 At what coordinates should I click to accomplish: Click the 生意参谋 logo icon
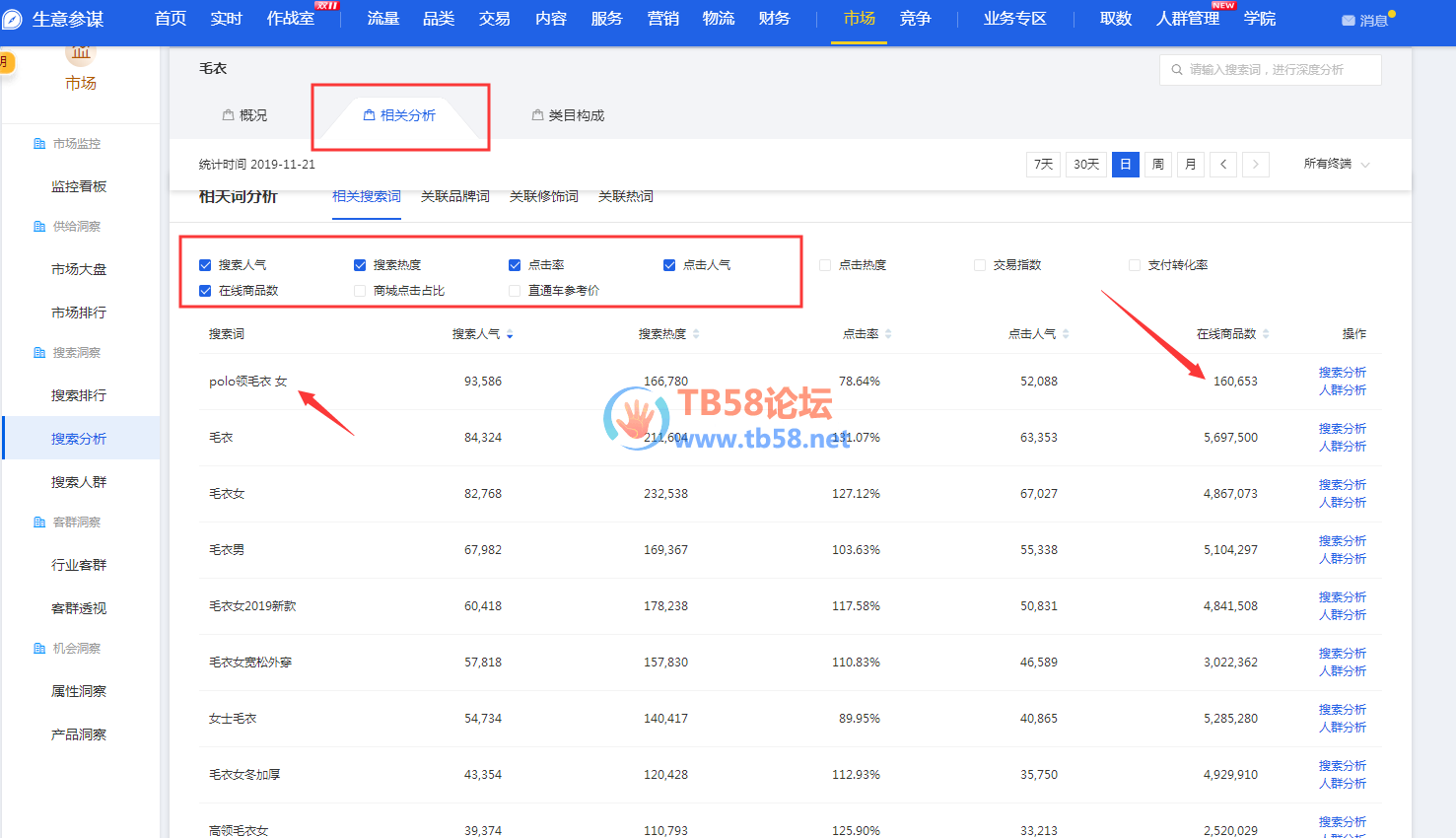point(12,19)
